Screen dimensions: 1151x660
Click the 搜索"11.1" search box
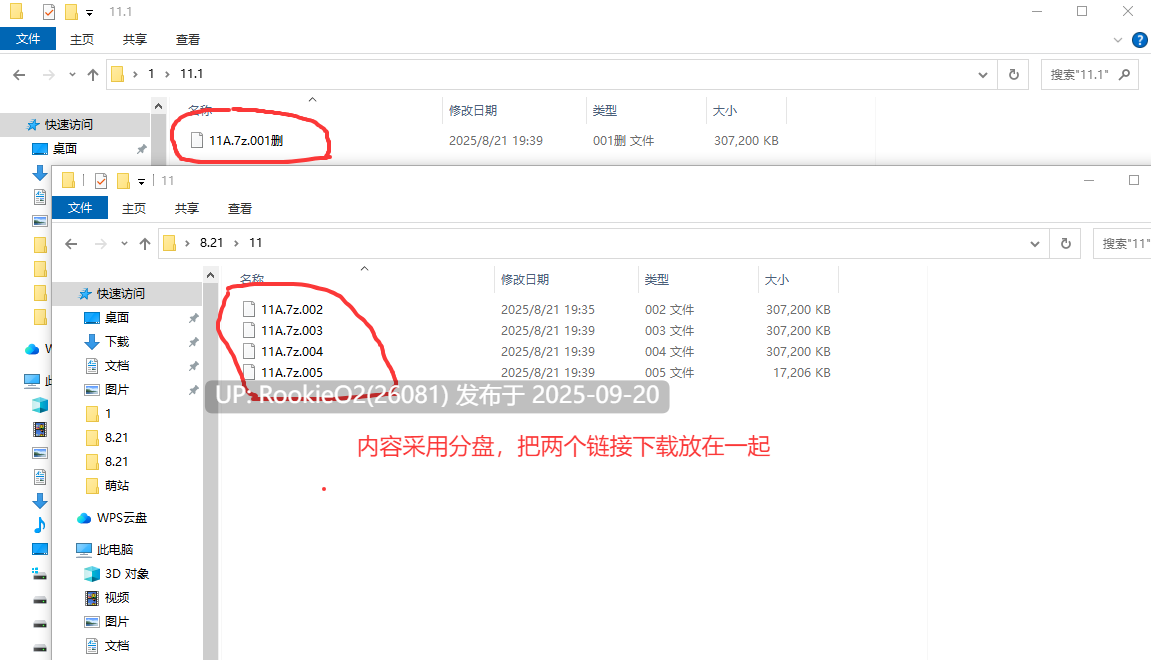click(x=1089, y=74)
